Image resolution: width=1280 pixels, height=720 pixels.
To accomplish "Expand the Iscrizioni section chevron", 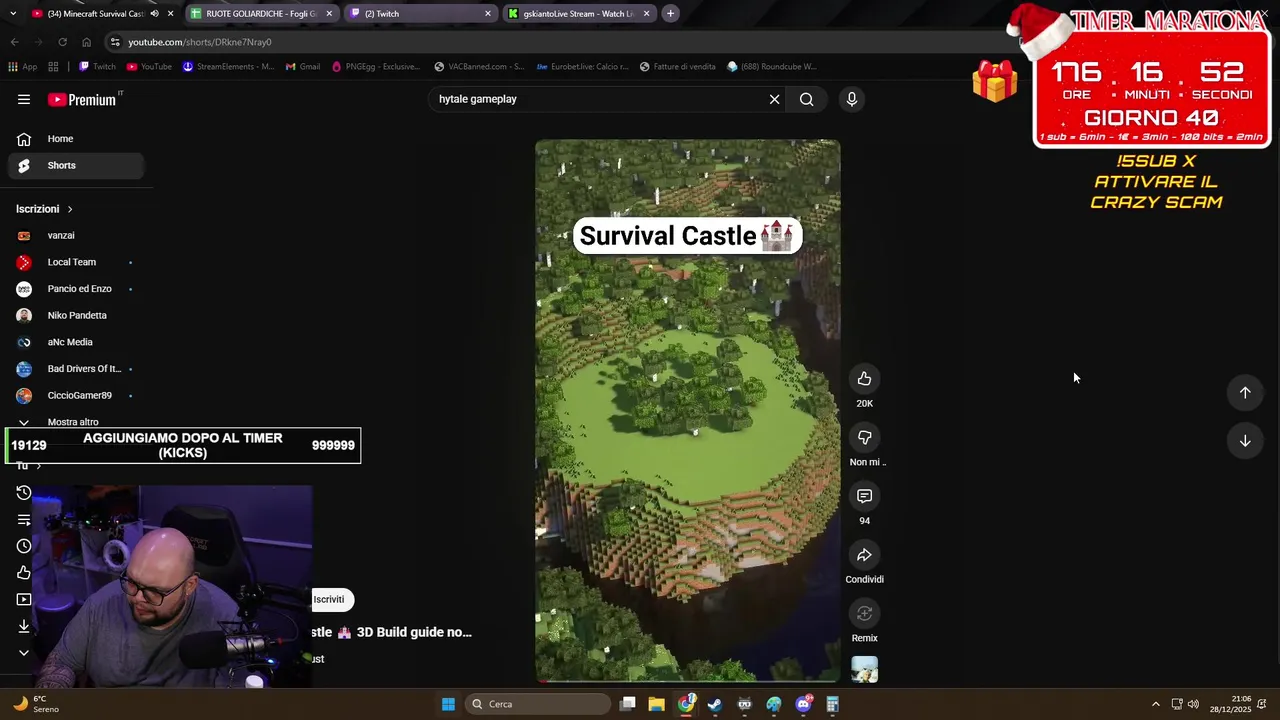I will pos(70,209).
